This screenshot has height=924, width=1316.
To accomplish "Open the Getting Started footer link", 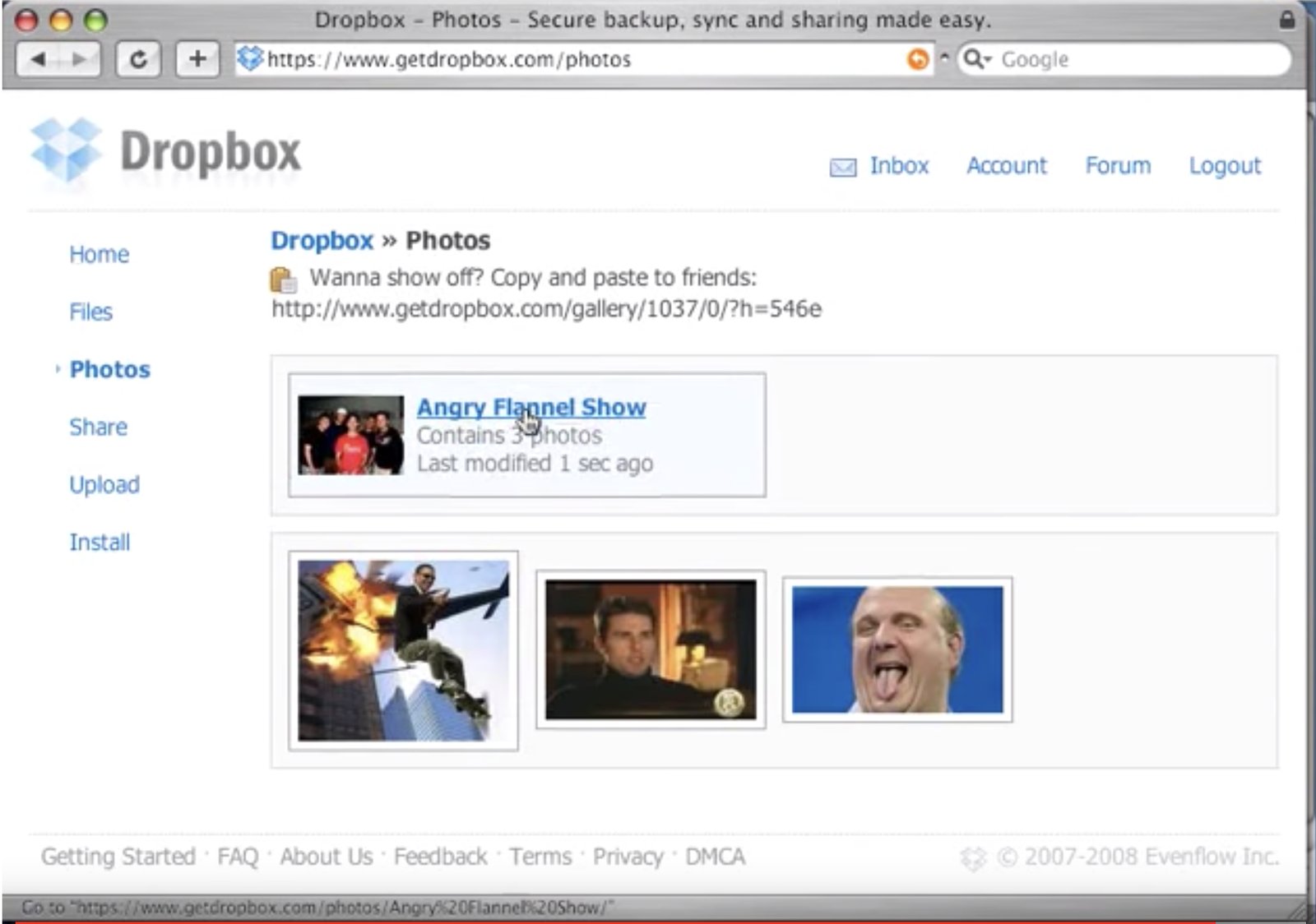I will (118, 857).
